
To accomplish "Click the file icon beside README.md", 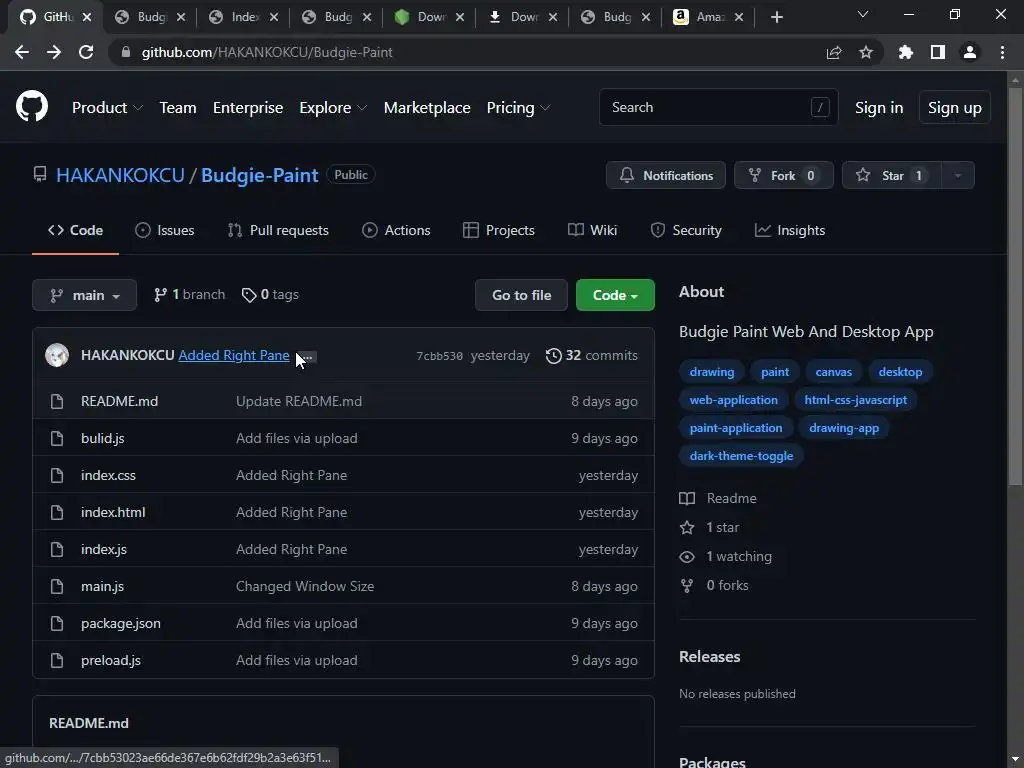I will 57,401.
